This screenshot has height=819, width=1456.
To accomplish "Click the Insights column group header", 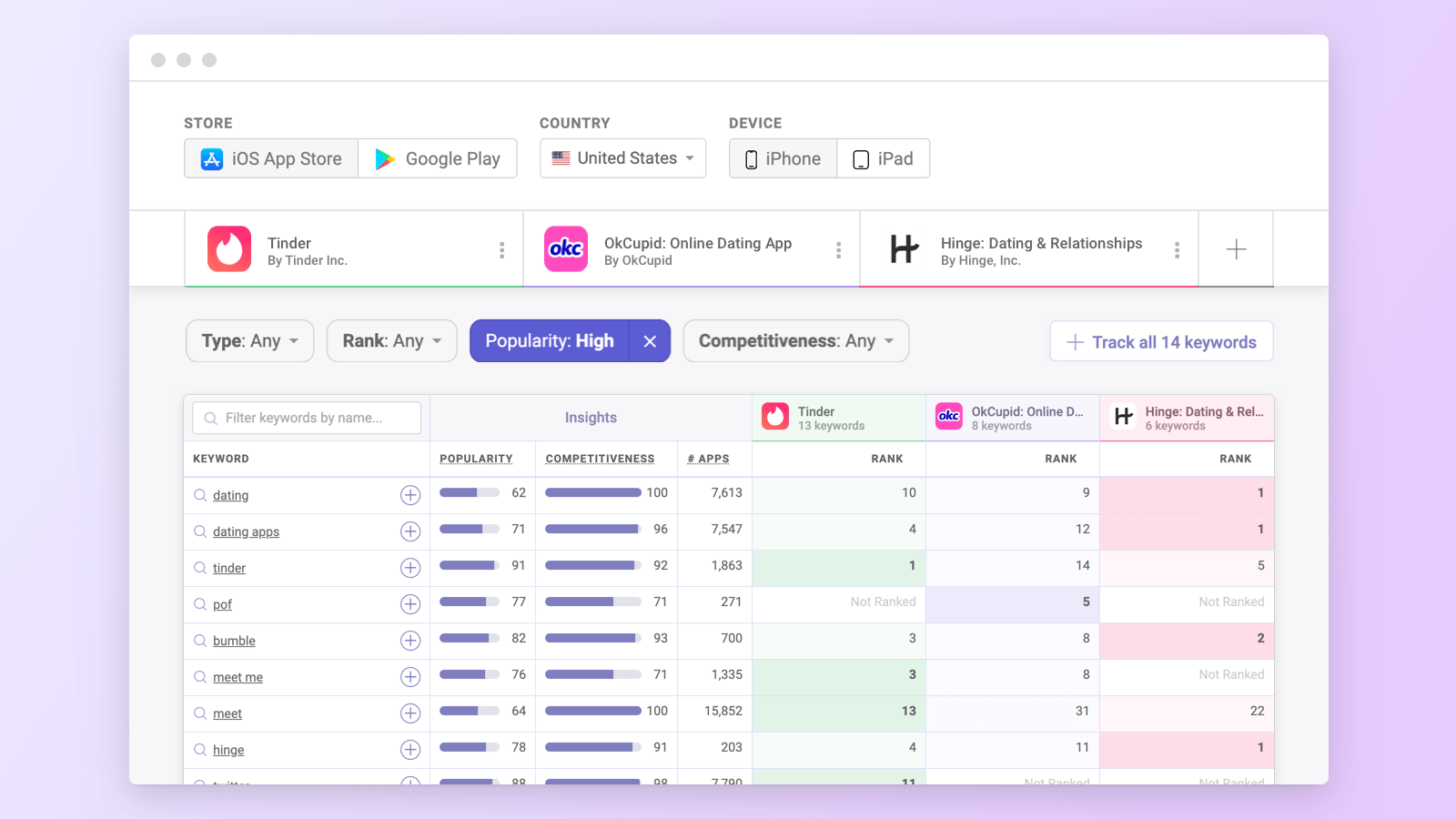I will 591,418.
